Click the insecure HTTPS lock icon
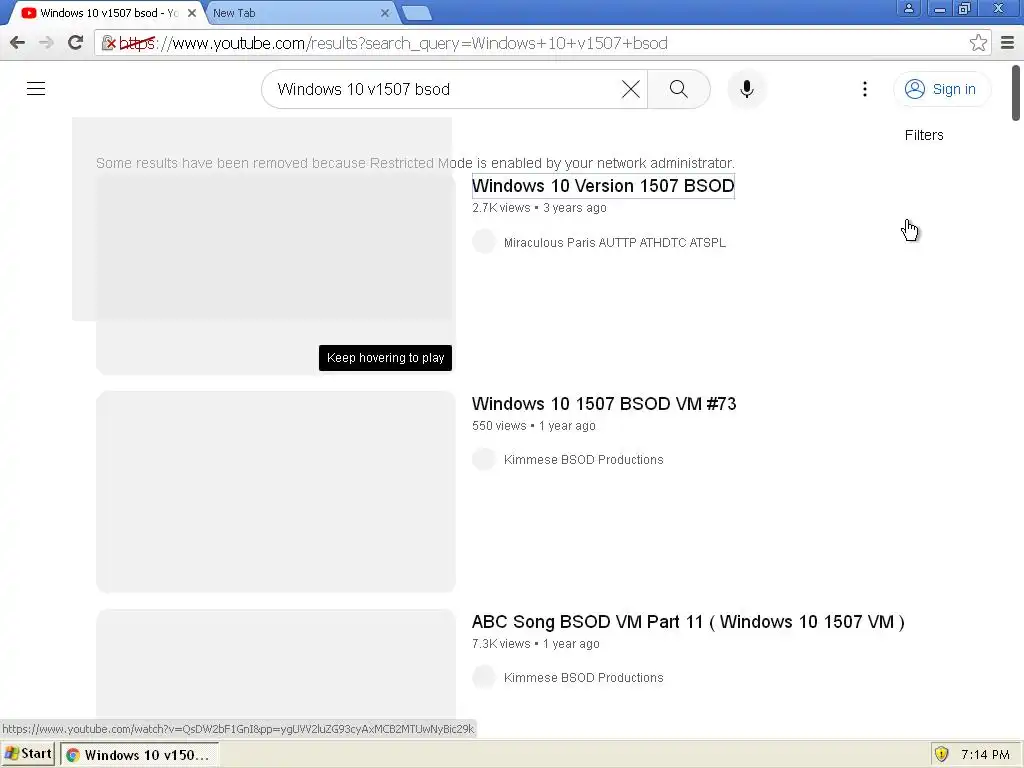Image resolution: width=1024 pixels, height=768 pixels. [x=108, y=43]
